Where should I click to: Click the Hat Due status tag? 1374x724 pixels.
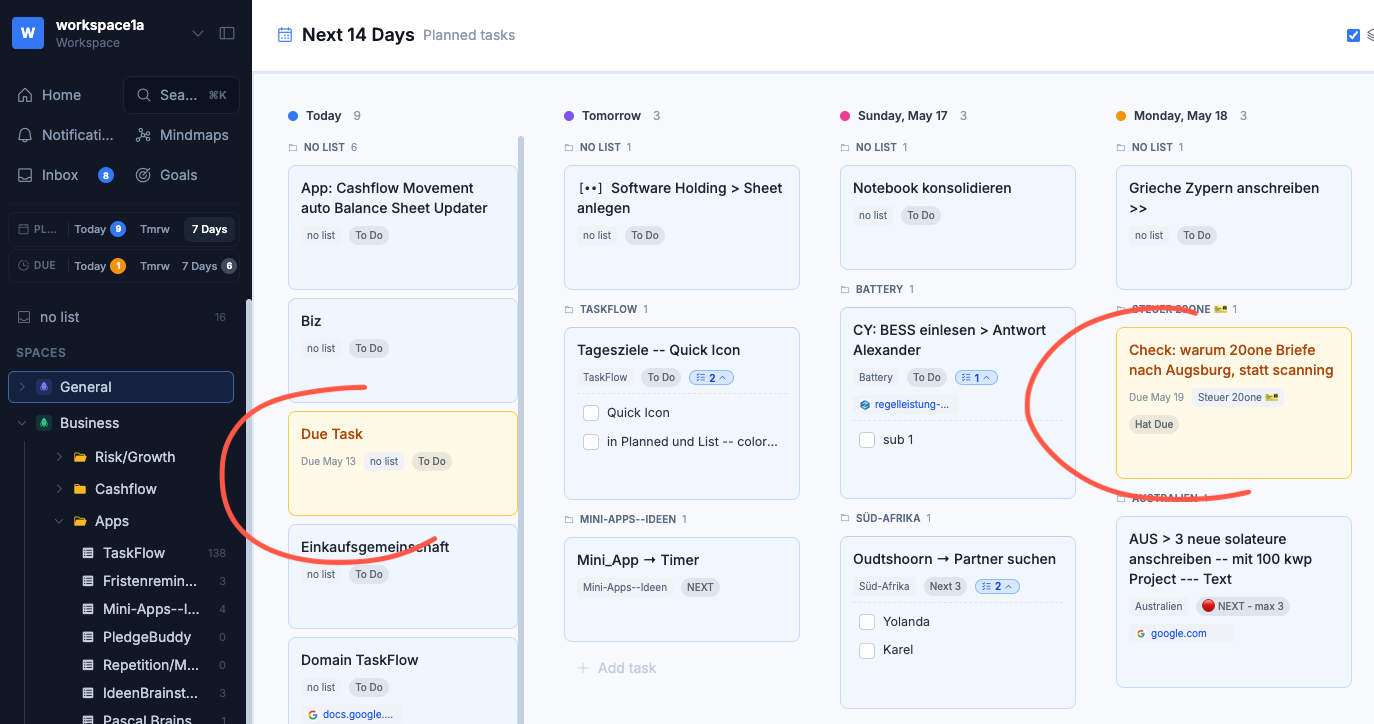coord(1154,424)
